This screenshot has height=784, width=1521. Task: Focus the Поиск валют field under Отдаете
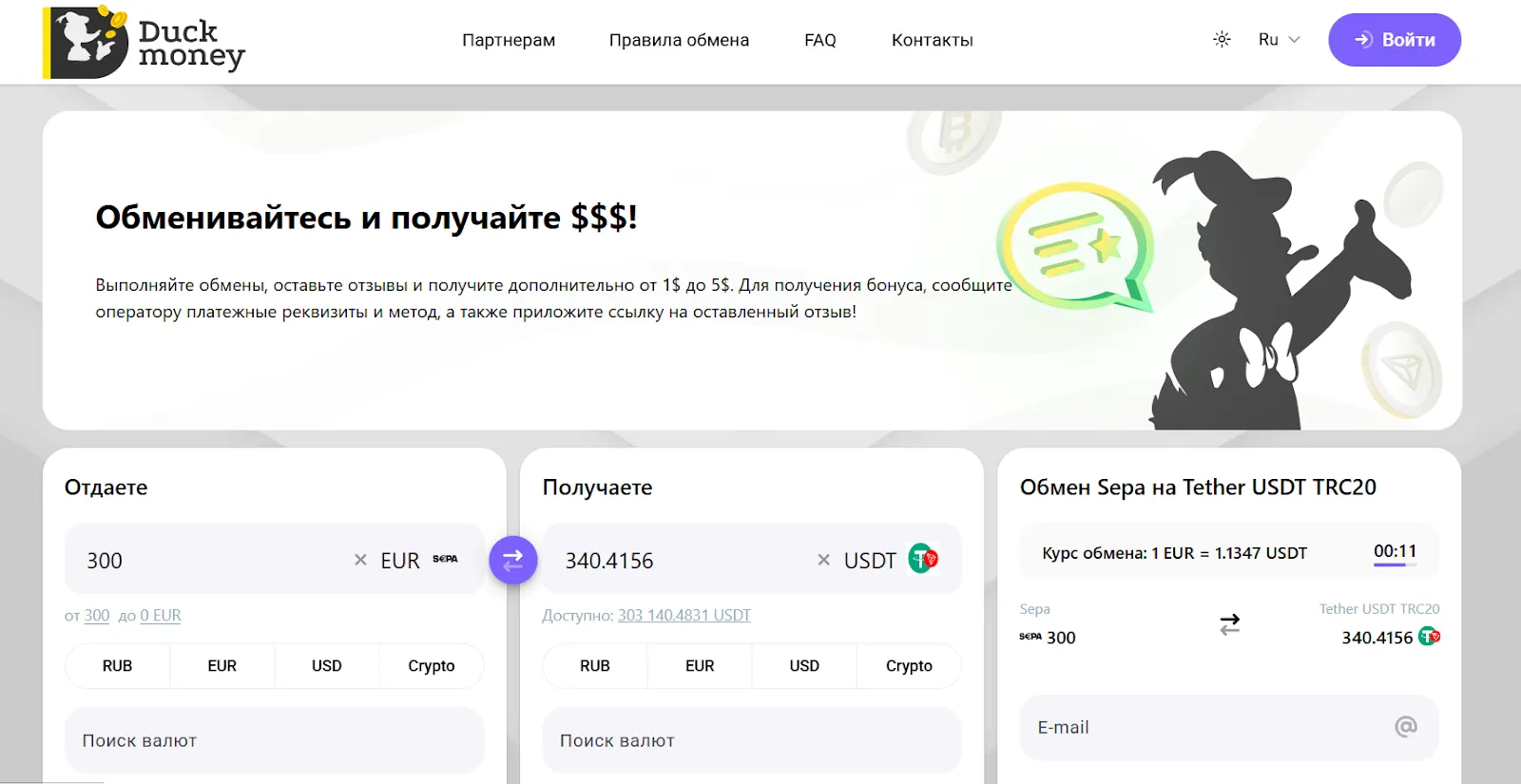275,740
